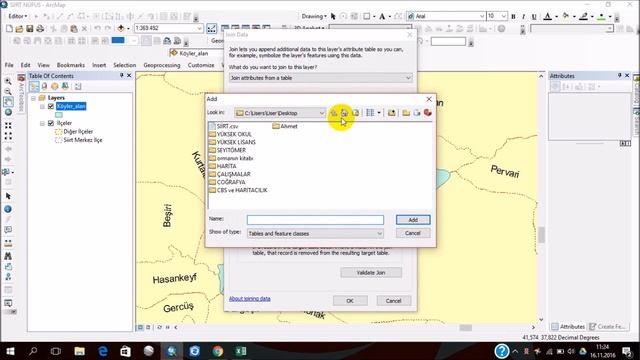The width and height of the screenshot is (640, 360).
Task: Select the HARİTA folder
Action: (222, 166)
